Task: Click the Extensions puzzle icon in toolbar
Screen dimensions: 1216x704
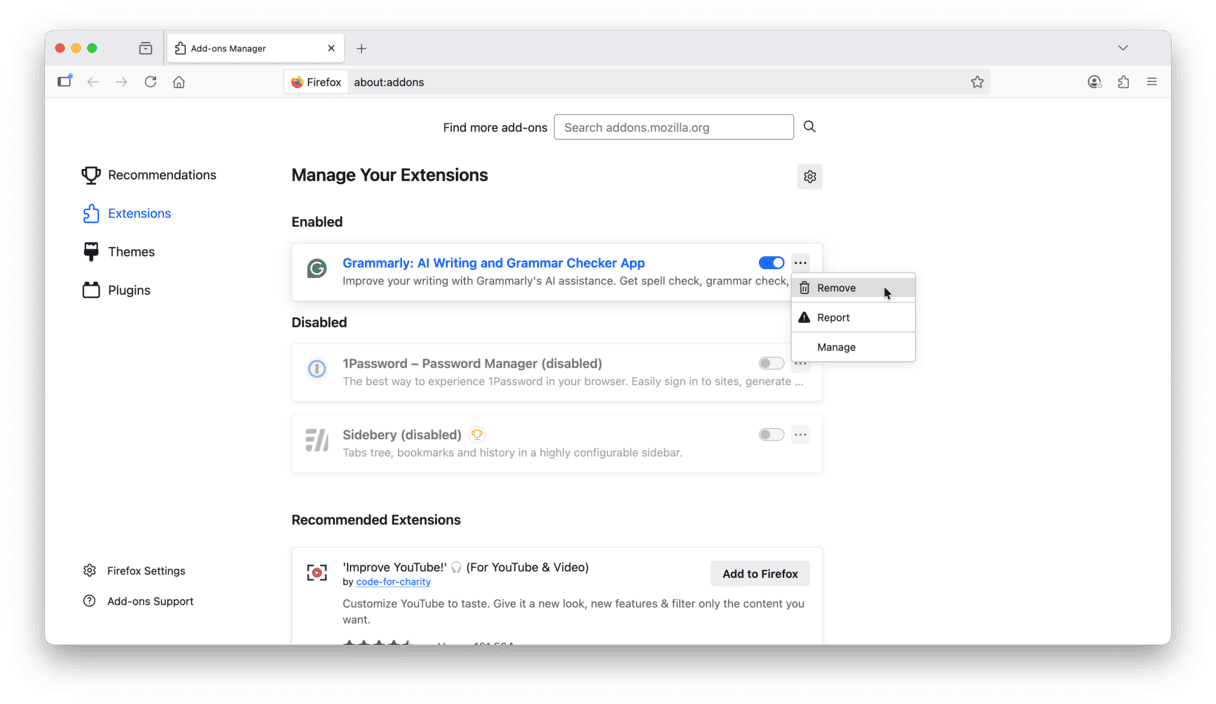Action: [x=1123, y=82]
